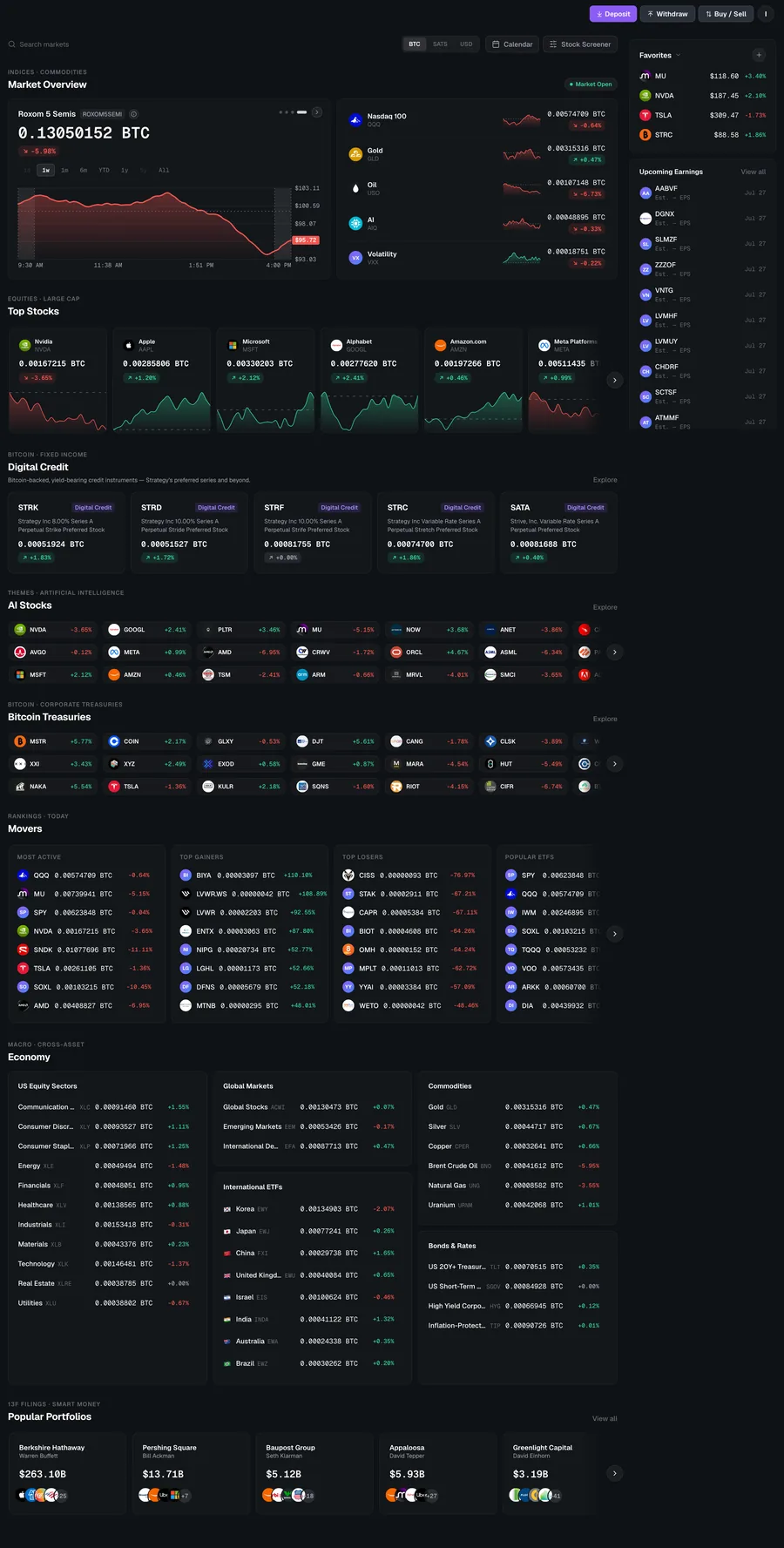Image resolution: width=784 pixels, height=1548 pixels.
Task: Click the Roxom 5 Semis price chart
Action: pyautogui.click(x=154, y=223)
